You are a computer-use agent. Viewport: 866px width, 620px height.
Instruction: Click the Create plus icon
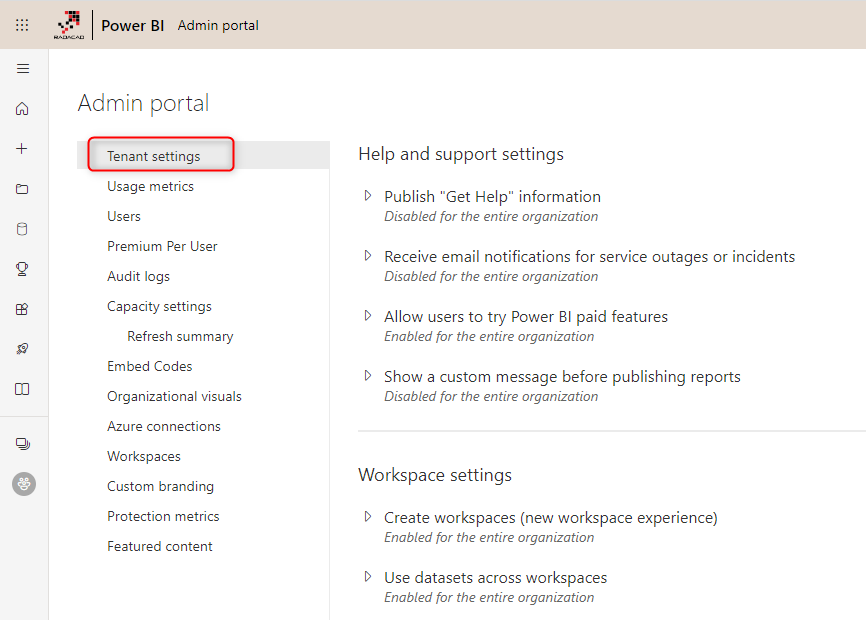[23, 149]
